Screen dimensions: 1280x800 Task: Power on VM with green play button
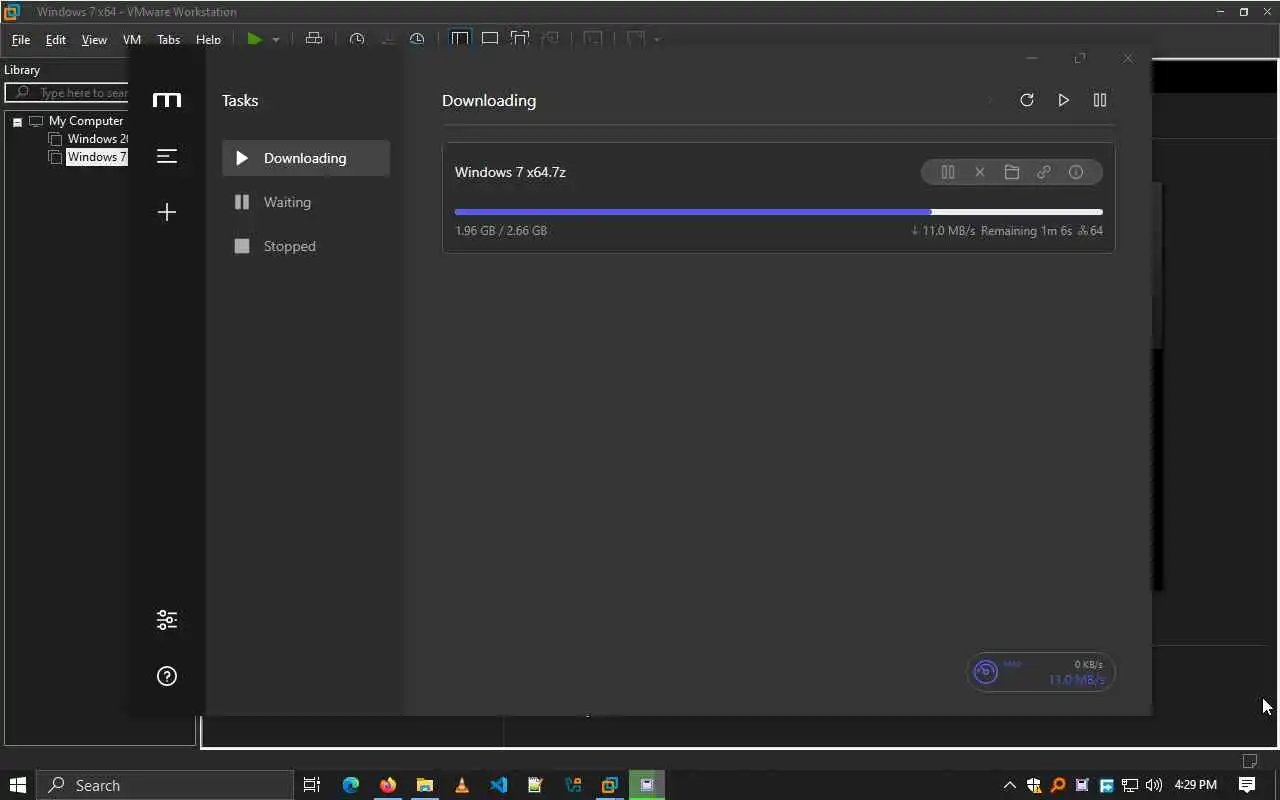pyautogui.click(x=255, y=39)
